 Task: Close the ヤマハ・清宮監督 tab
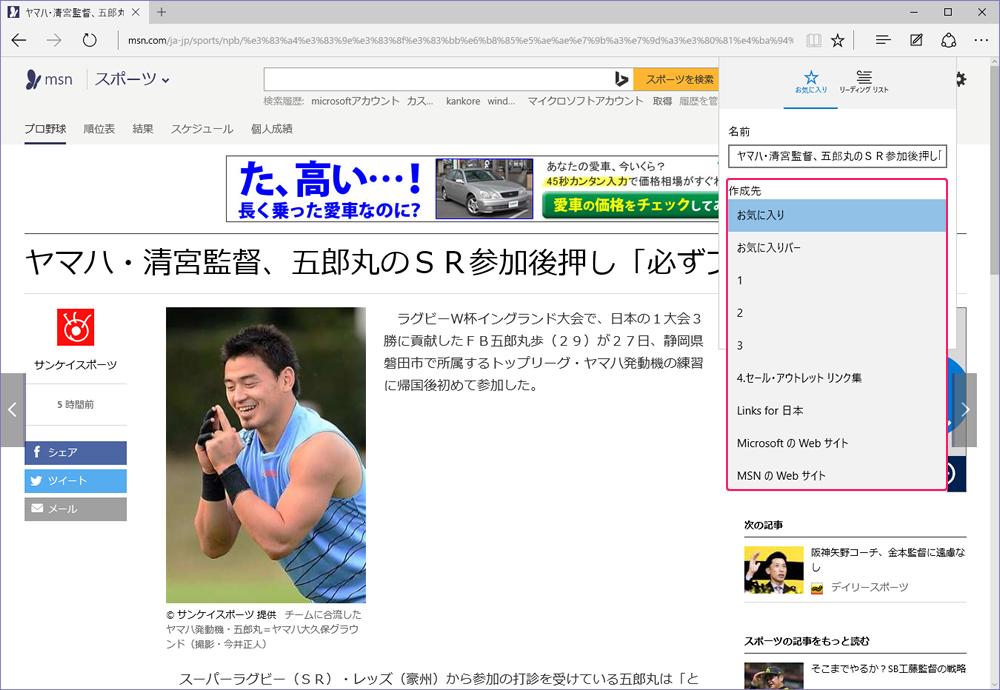135,12
